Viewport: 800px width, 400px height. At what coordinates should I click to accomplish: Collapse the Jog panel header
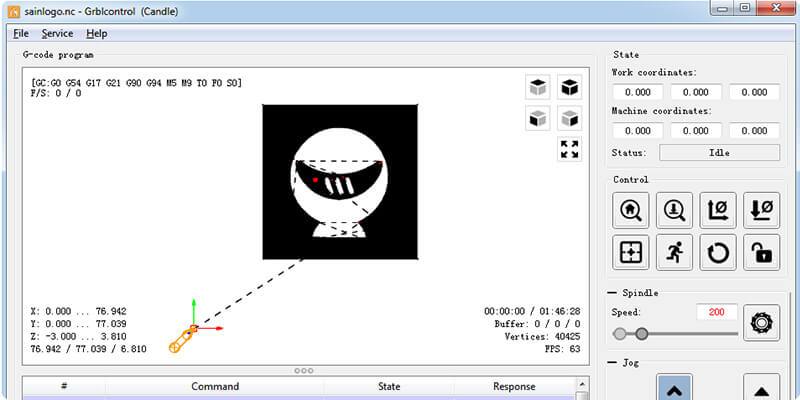(x=623, y=363)
